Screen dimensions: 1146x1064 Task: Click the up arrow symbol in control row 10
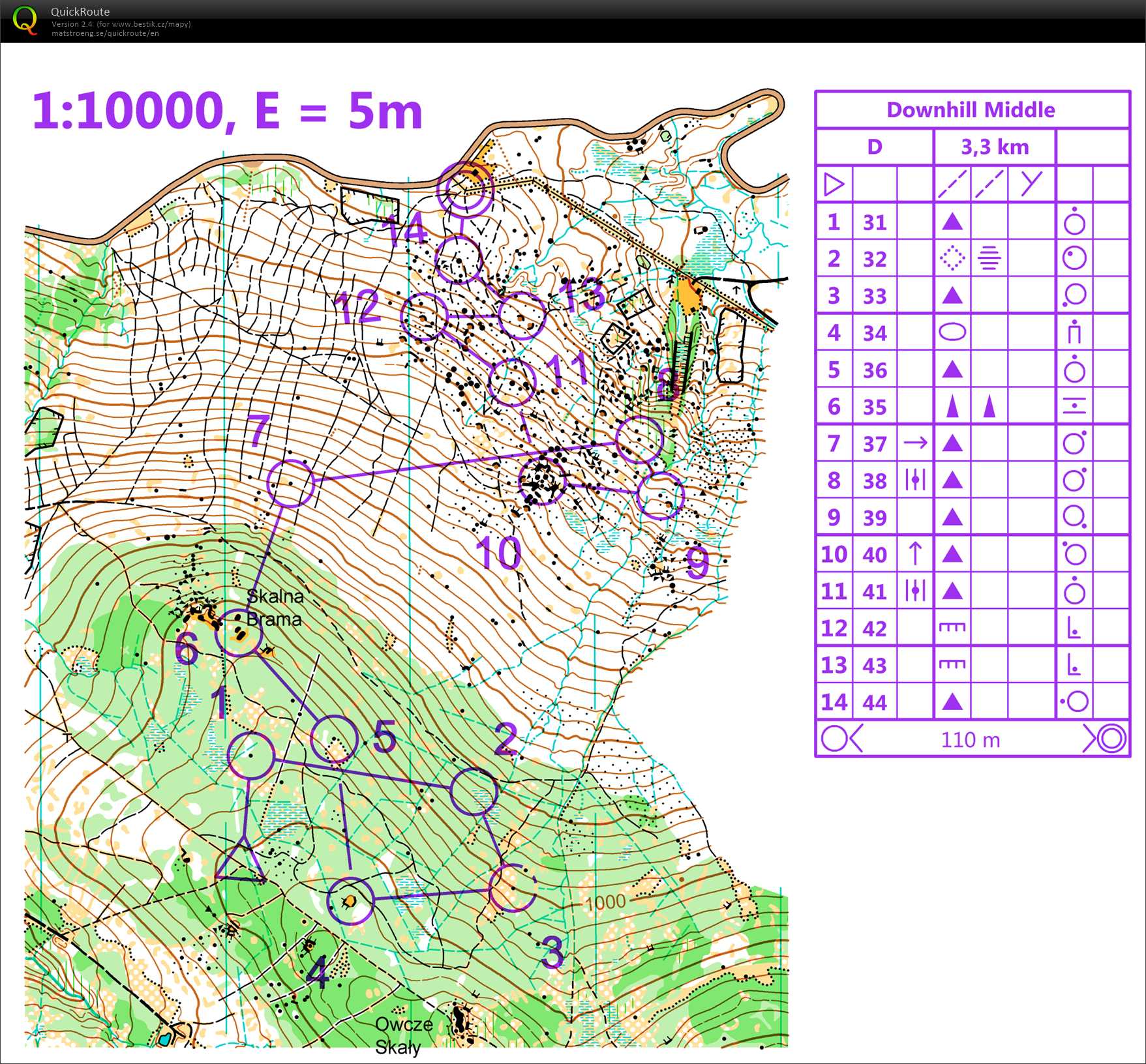pyautogui.click(x=914, y=554)
